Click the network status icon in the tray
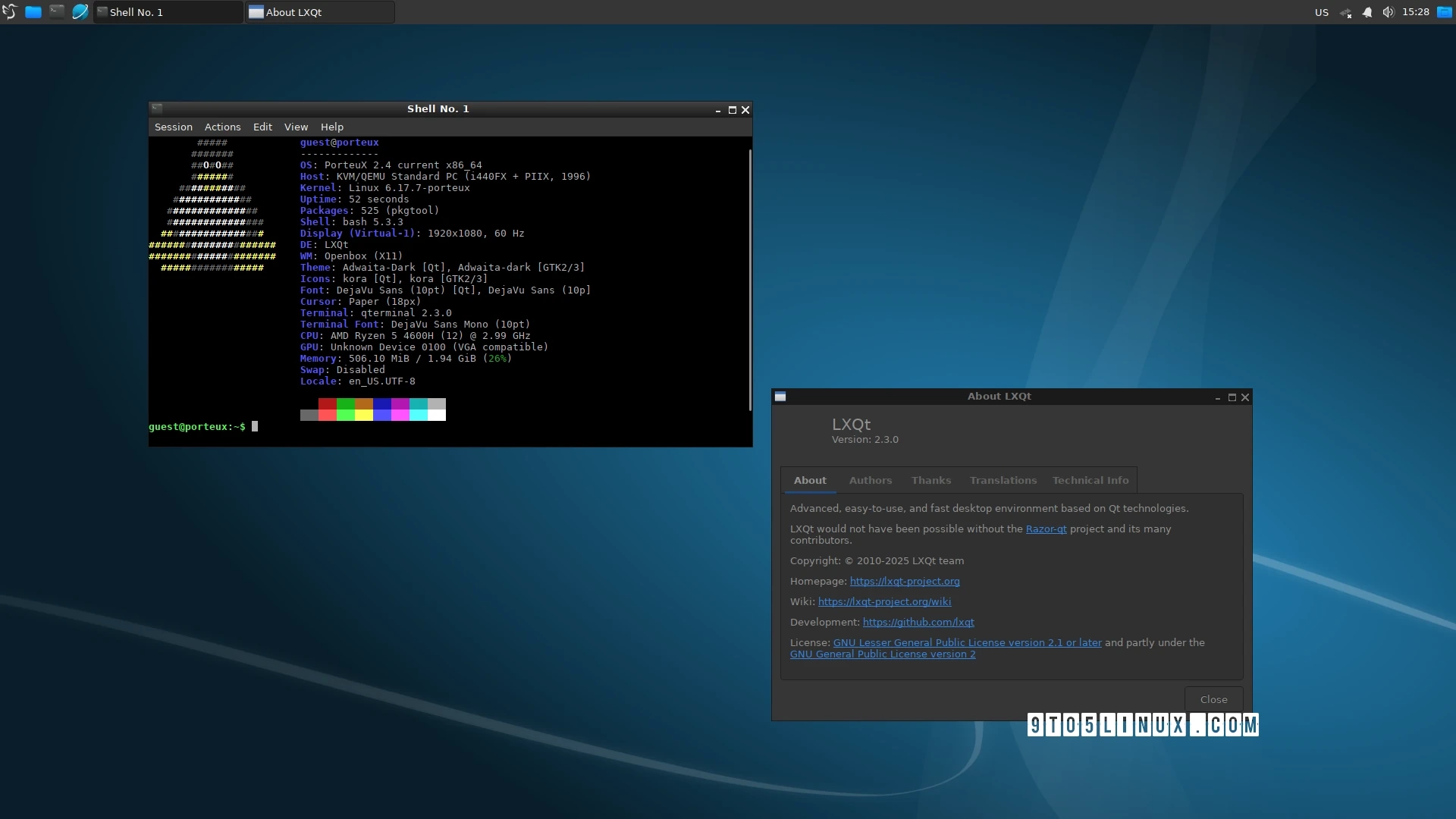 (x=1345, y=12)
